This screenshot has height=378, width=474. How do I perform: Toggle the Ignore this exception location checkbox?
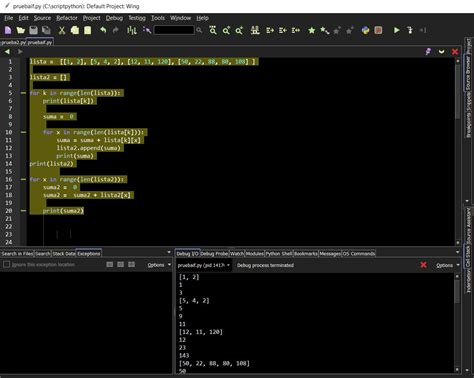pos(6,264)
